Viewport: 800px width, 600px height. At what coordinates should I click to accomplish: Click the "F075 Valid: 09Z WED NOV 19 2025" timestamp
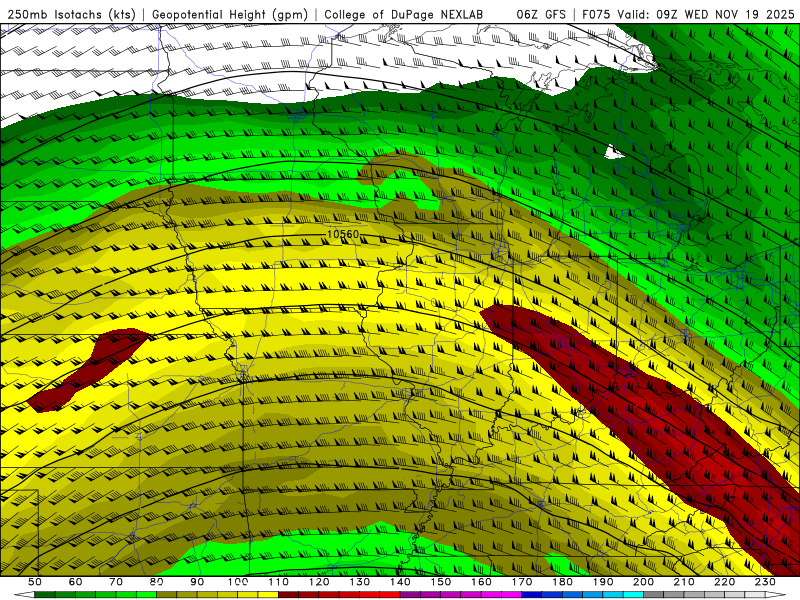688,14
